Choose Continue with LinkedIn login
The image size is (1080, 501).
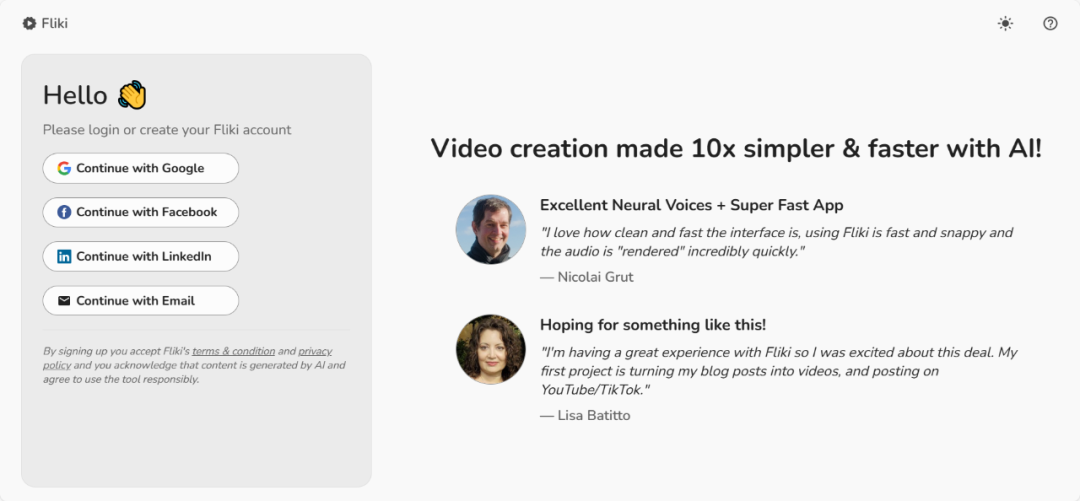pyautogui.click(x=141, y=256)
